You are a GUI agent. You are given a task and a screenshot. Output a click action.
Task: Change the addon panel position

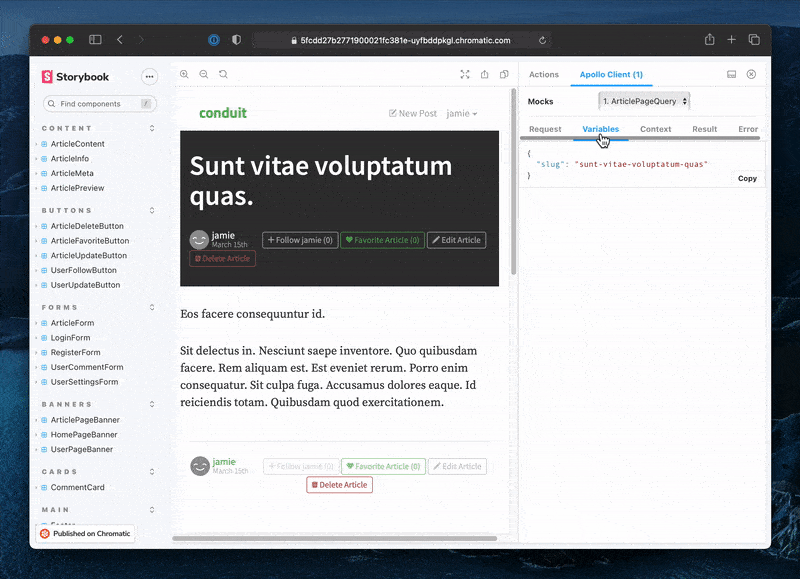pos(731,74)
